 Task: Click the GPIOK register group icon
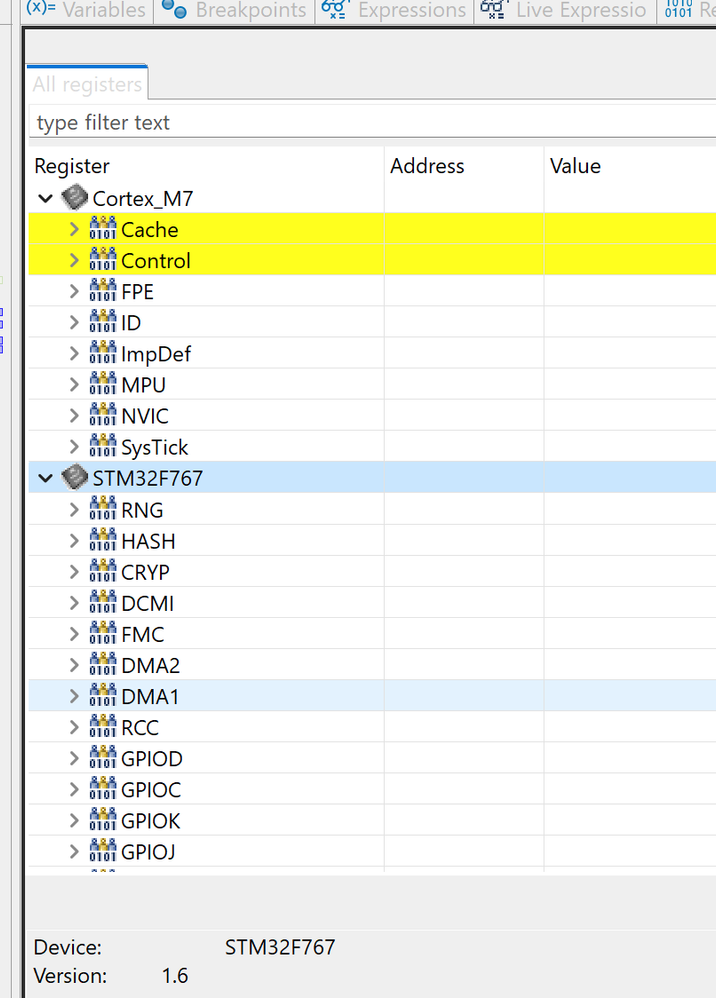(x=102, y=819)
